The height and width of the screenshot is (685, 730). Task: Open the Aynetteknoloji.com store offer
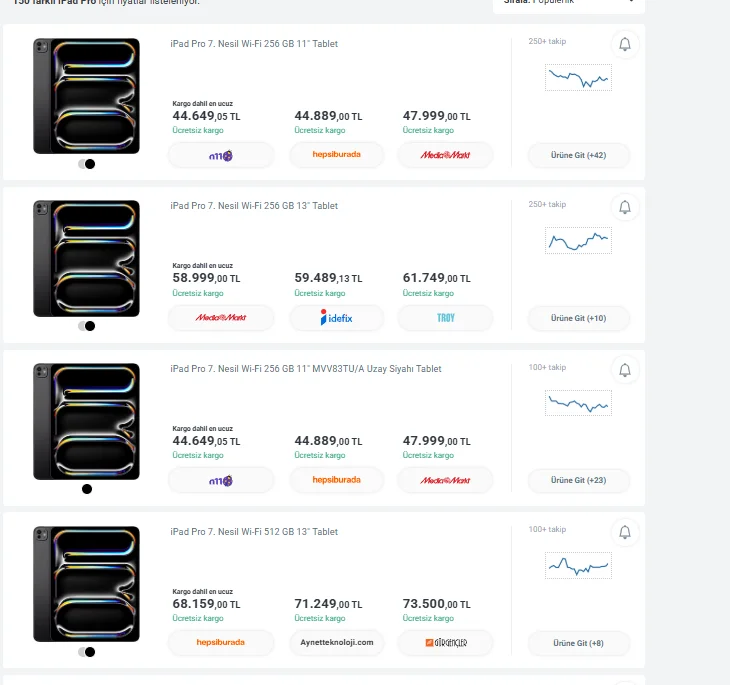[x=337, y=642]
